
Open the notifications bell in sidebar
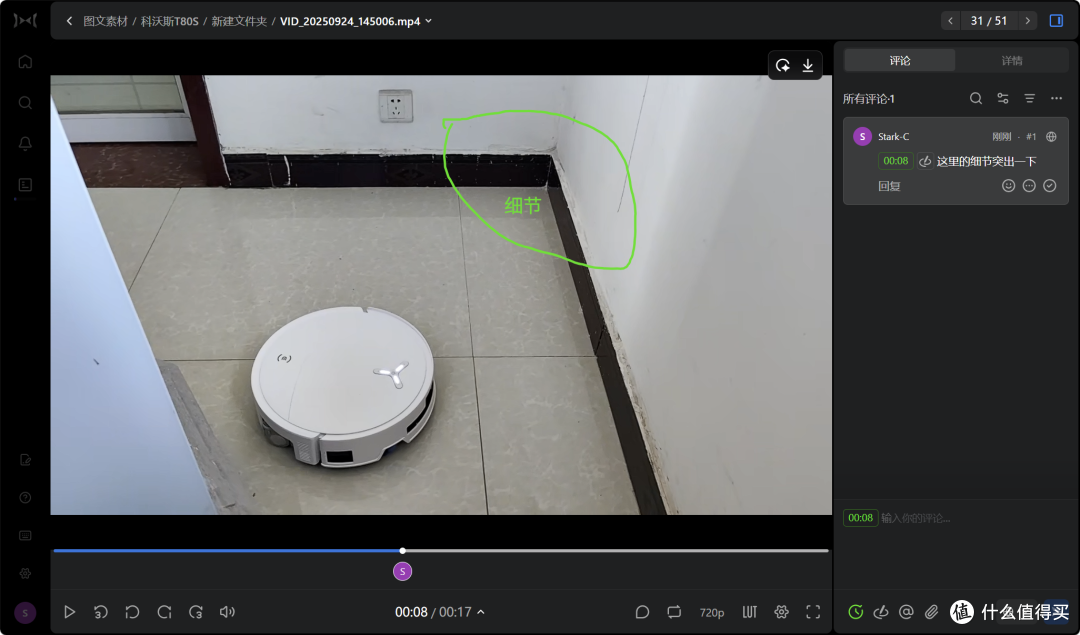pos(25,143)
